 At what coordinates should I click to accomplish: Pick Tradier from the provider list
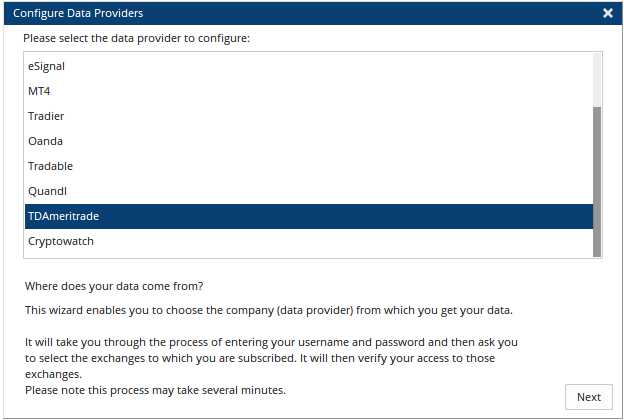click(309, 116)
